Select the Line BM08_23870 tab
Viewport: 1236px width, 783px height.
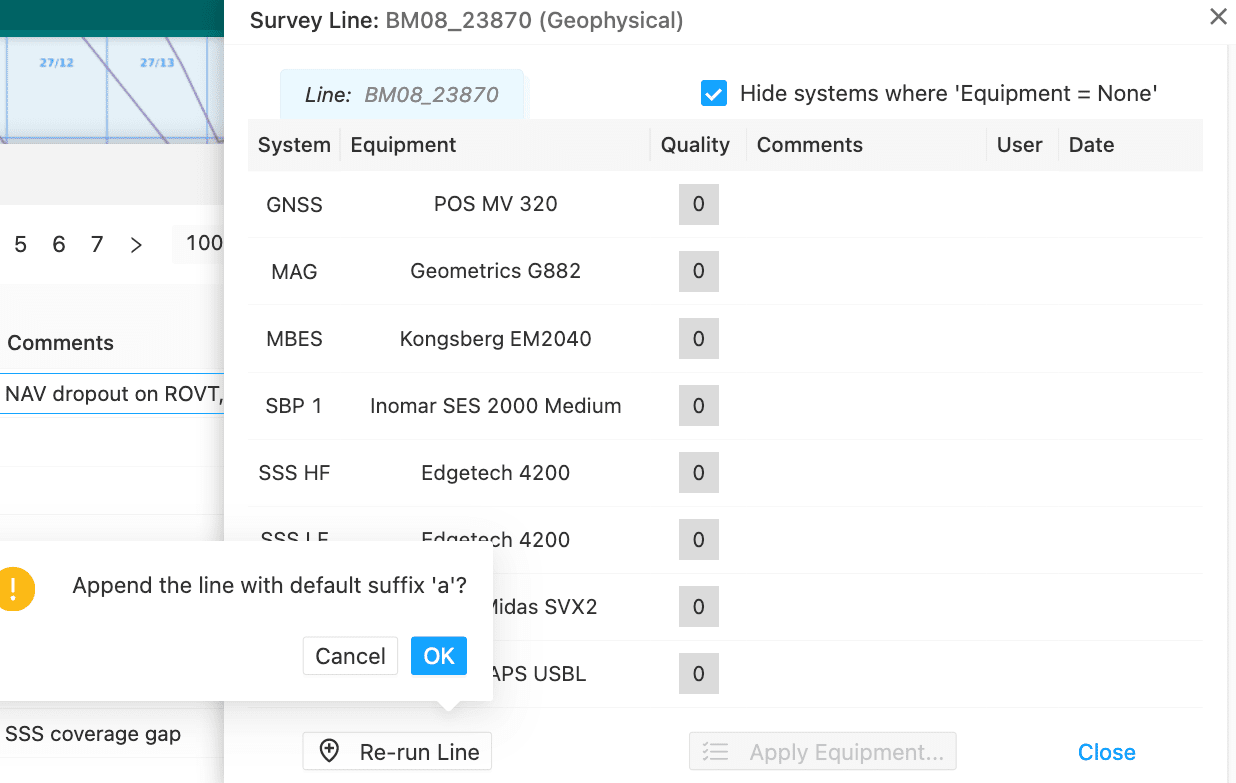click(x=402, y=95)
